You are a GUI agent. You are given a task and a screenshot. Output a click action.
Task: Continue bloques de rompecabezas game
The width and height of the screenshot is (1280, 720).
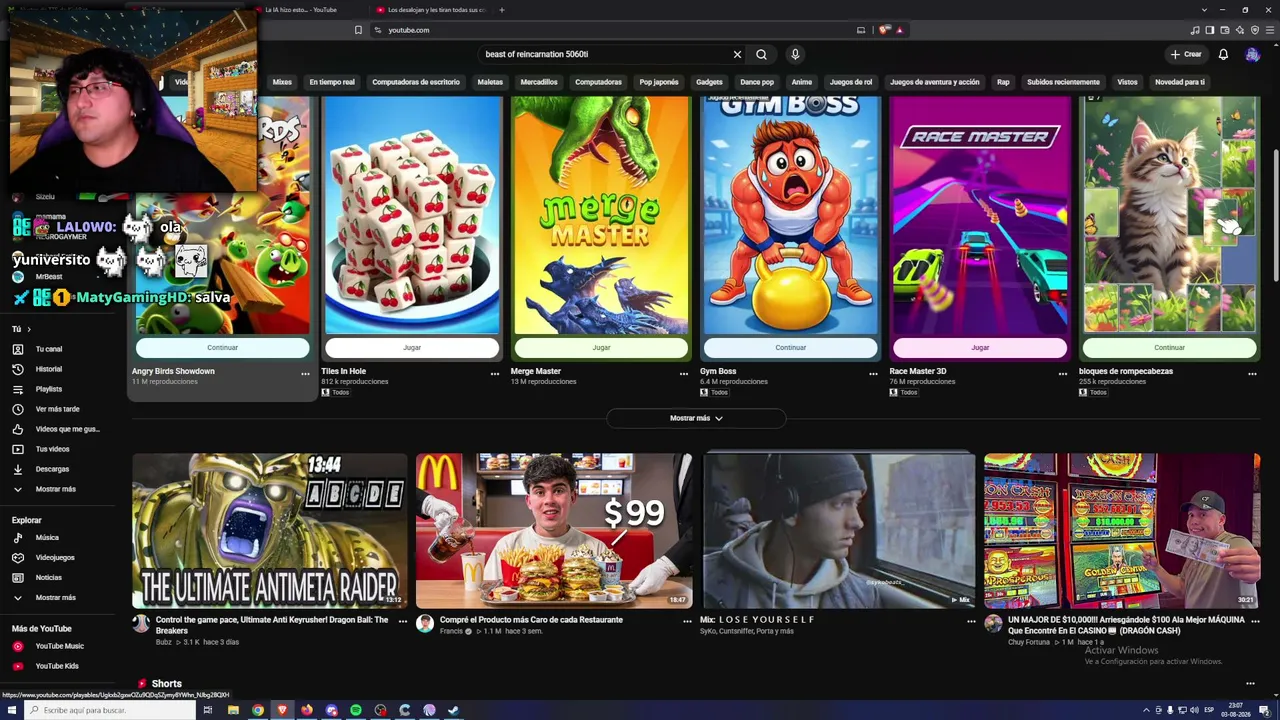pos(1169,347)
